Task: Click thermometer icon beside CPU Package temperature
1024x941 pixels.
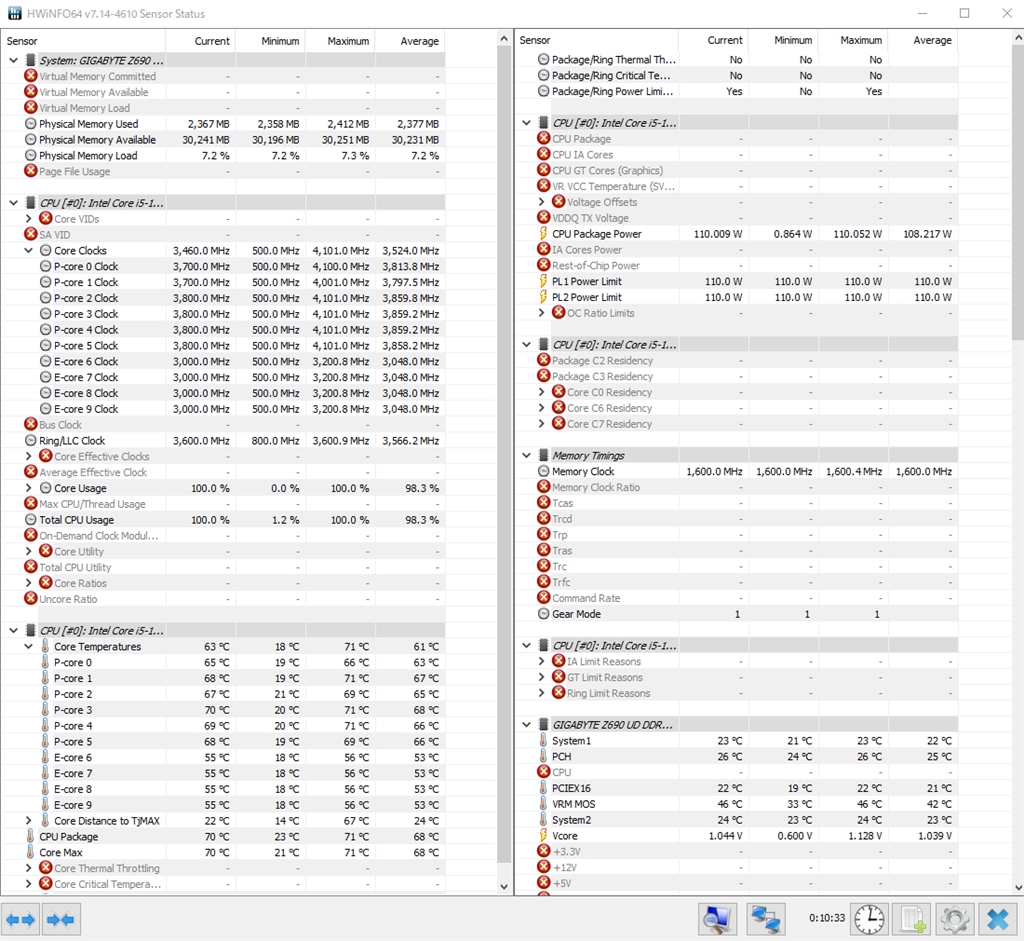Action: tap(31, 837)
